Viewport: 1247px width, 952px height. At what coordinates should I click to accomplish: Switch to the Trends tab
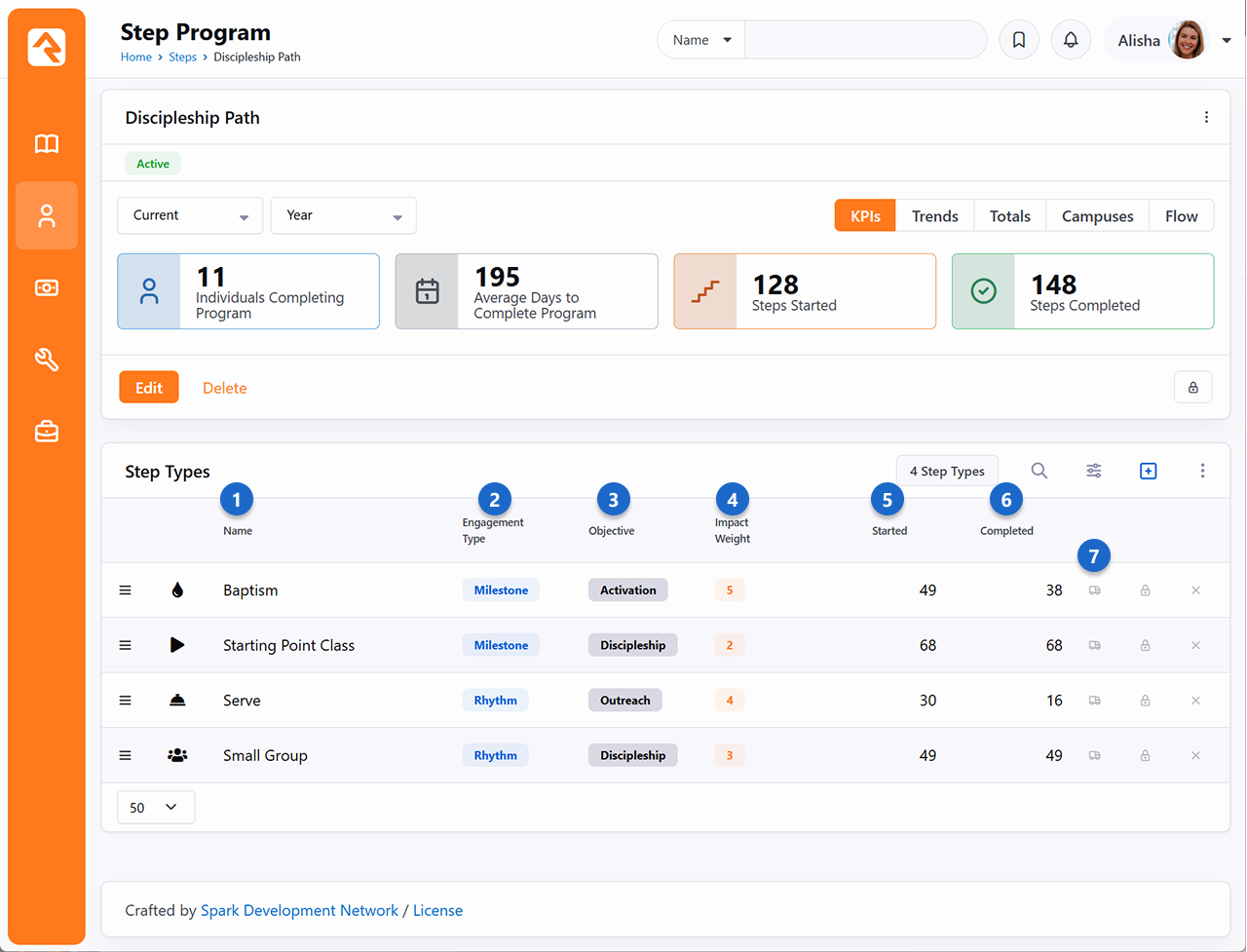click(934, 216)
